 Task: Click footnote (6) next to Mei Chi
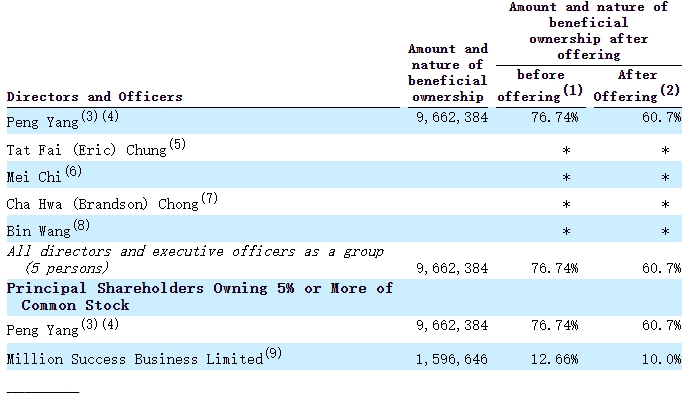coord(73,171)
